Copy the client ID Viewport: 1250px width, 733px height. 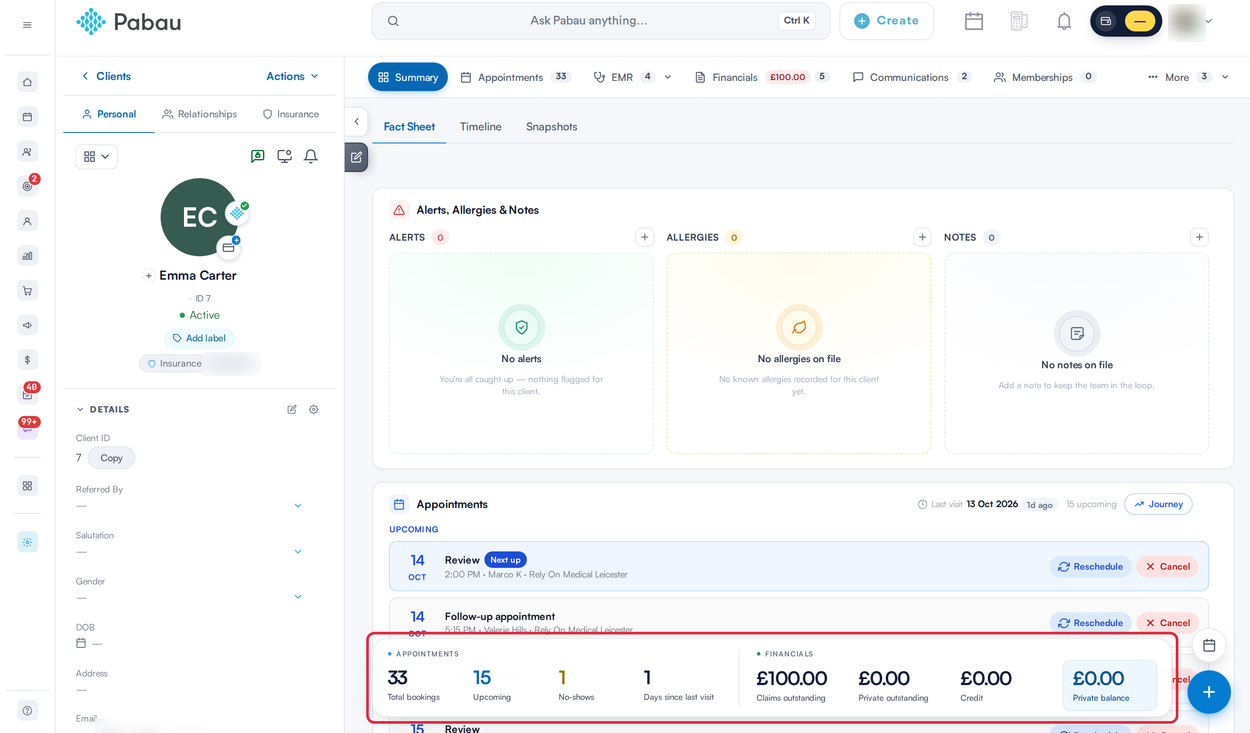tap(111, 458)
